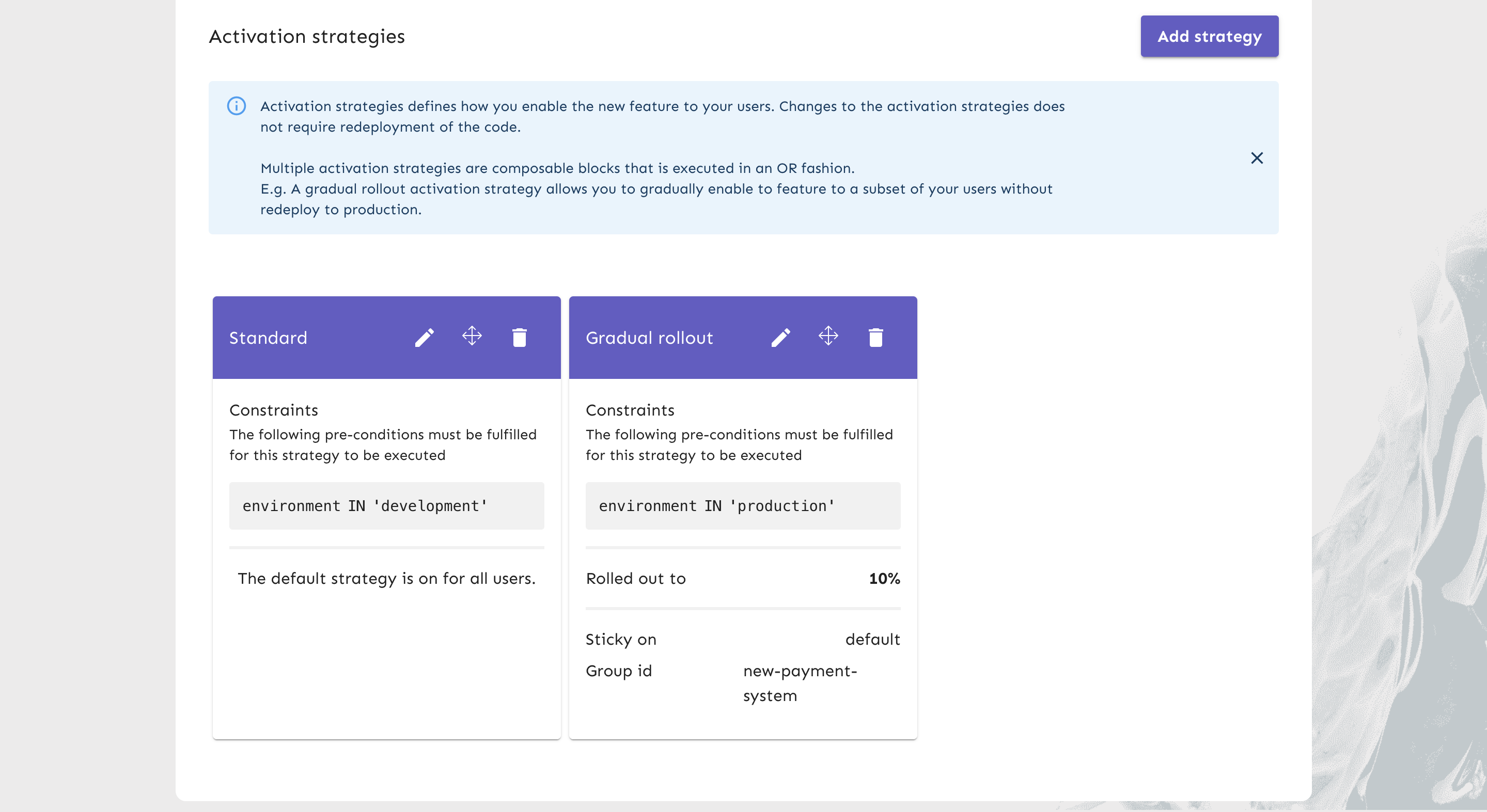Click the 10% rollout value
This screenshot has height=812, width=1487.
coord(884,578)
